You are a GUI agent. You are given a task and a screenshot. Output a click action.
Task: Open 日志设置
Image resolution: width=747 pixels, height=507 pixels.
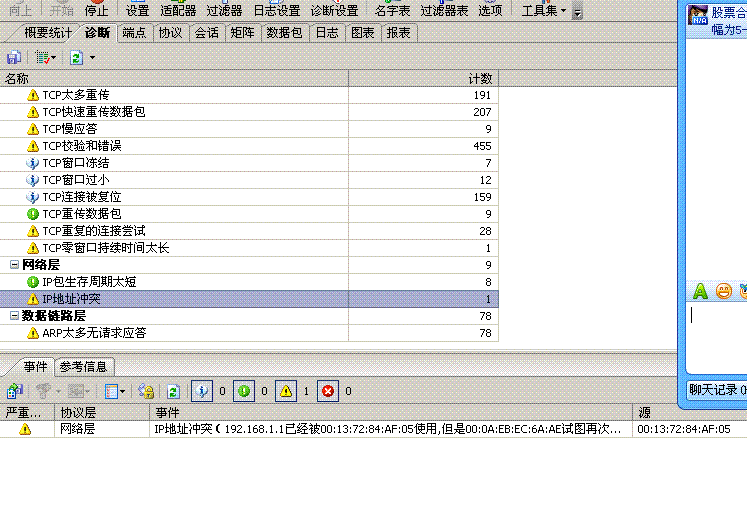[x=277, y=10]
